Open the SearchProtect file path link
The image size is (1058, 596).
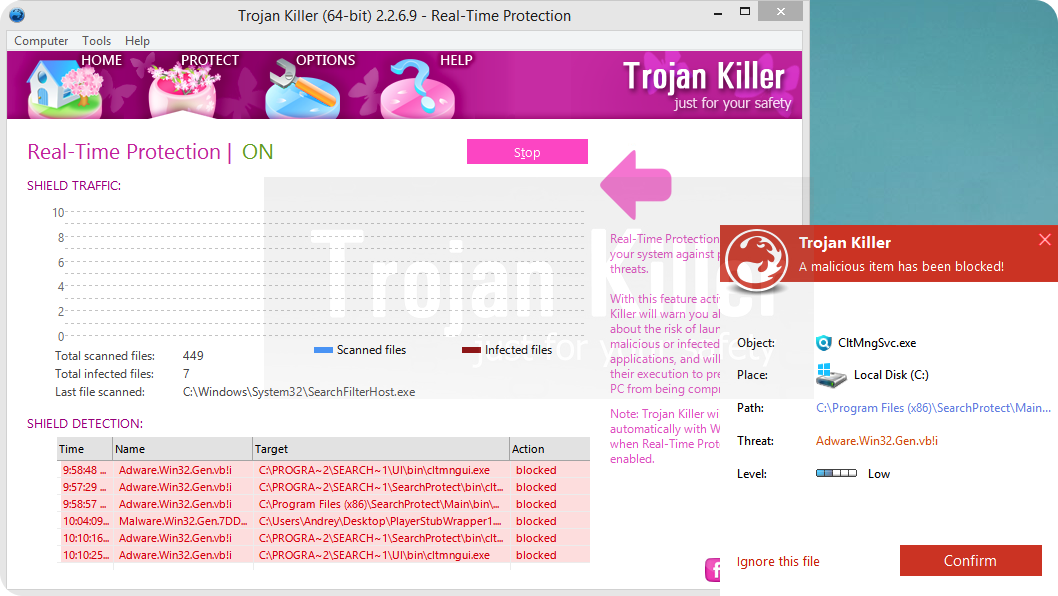click(933, 408)
